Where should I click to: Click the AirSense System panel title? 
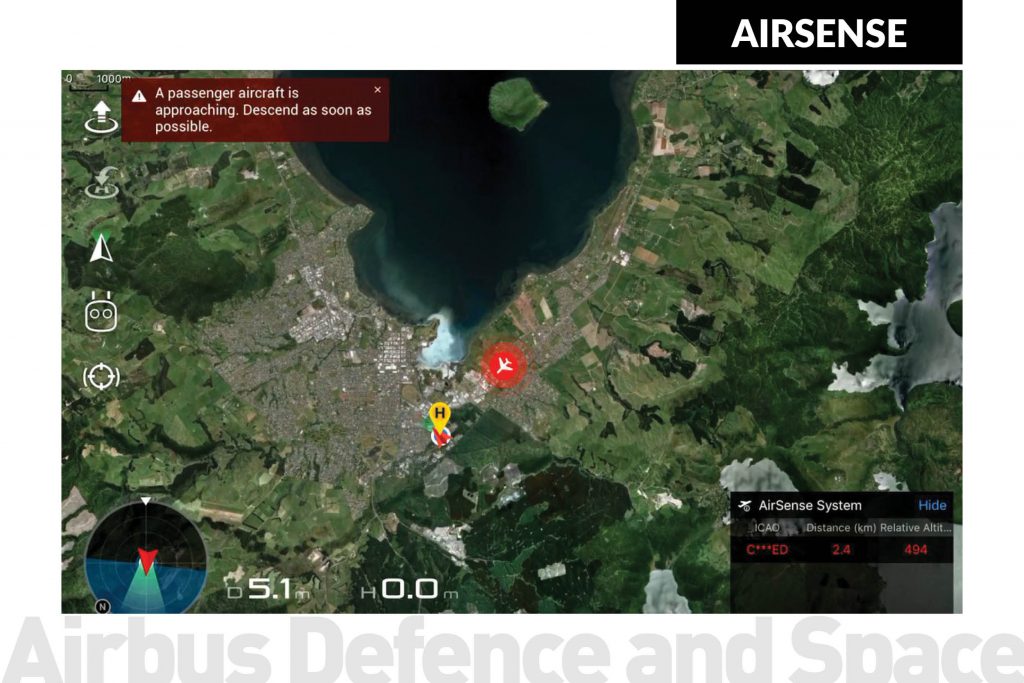pyautogui.click(x=810, y=505)
